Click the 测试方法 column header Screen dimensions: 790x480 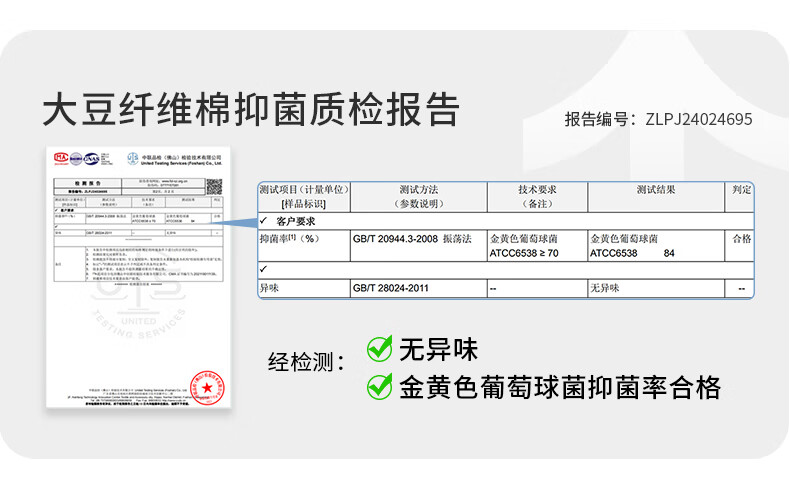coord(419,196)
